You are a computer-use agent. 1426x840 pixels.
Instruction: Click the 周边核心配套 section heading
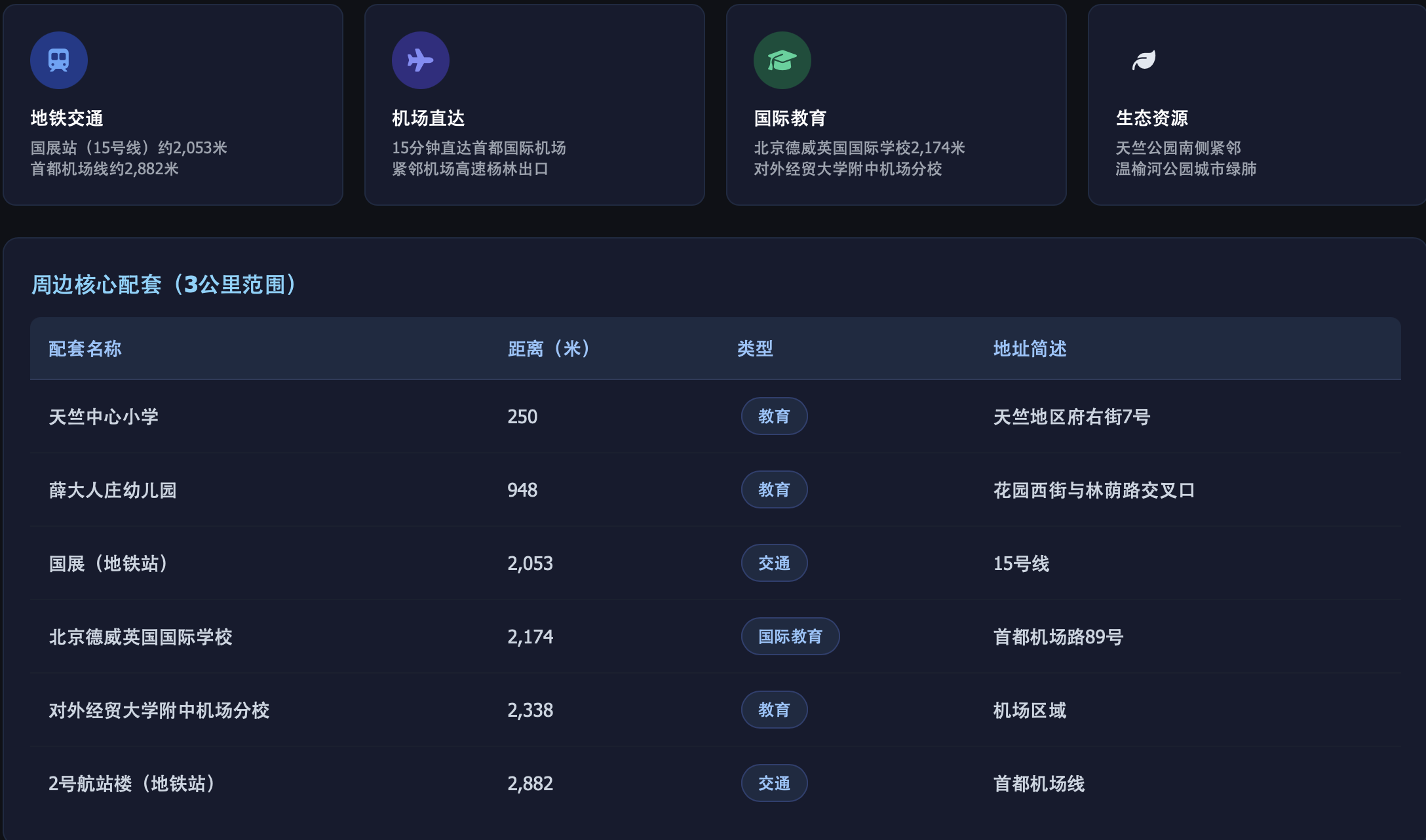tap(164, 284)
